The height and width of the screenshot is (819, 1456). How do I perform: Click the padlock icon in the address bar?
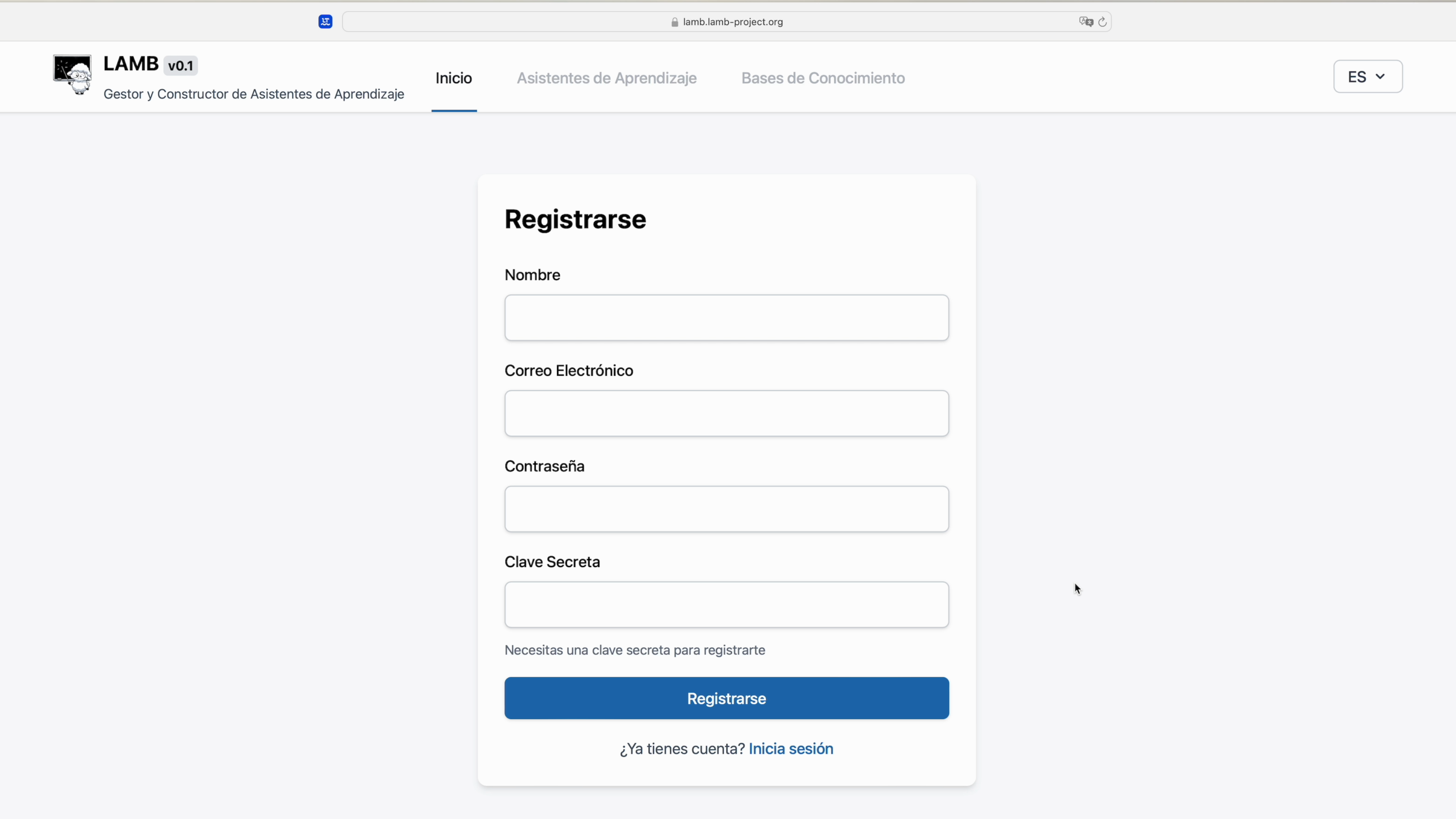click(674, 22)
